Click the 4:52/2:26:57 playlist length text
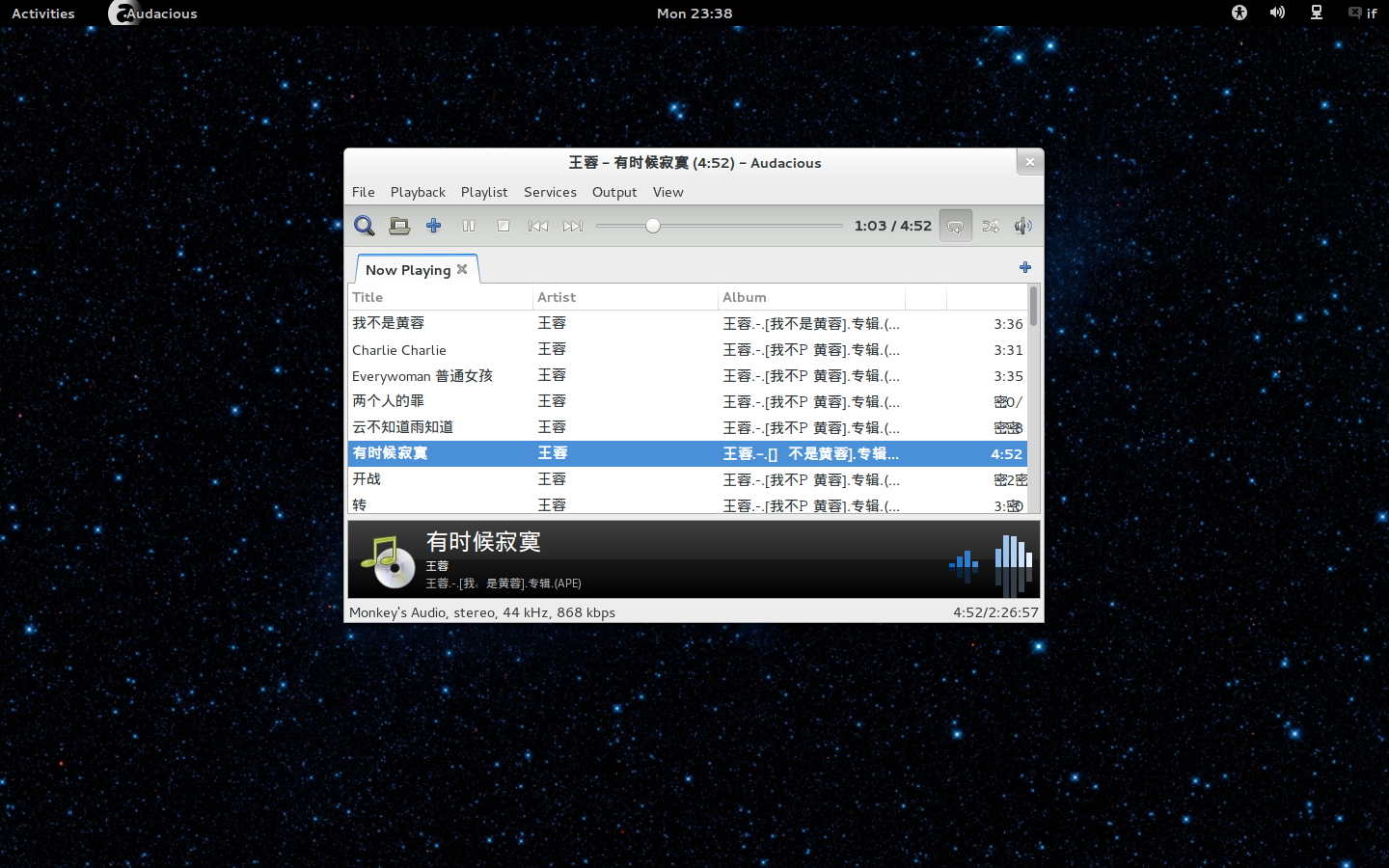Viewport: 1389px width, 868px height. pos(995,612)
